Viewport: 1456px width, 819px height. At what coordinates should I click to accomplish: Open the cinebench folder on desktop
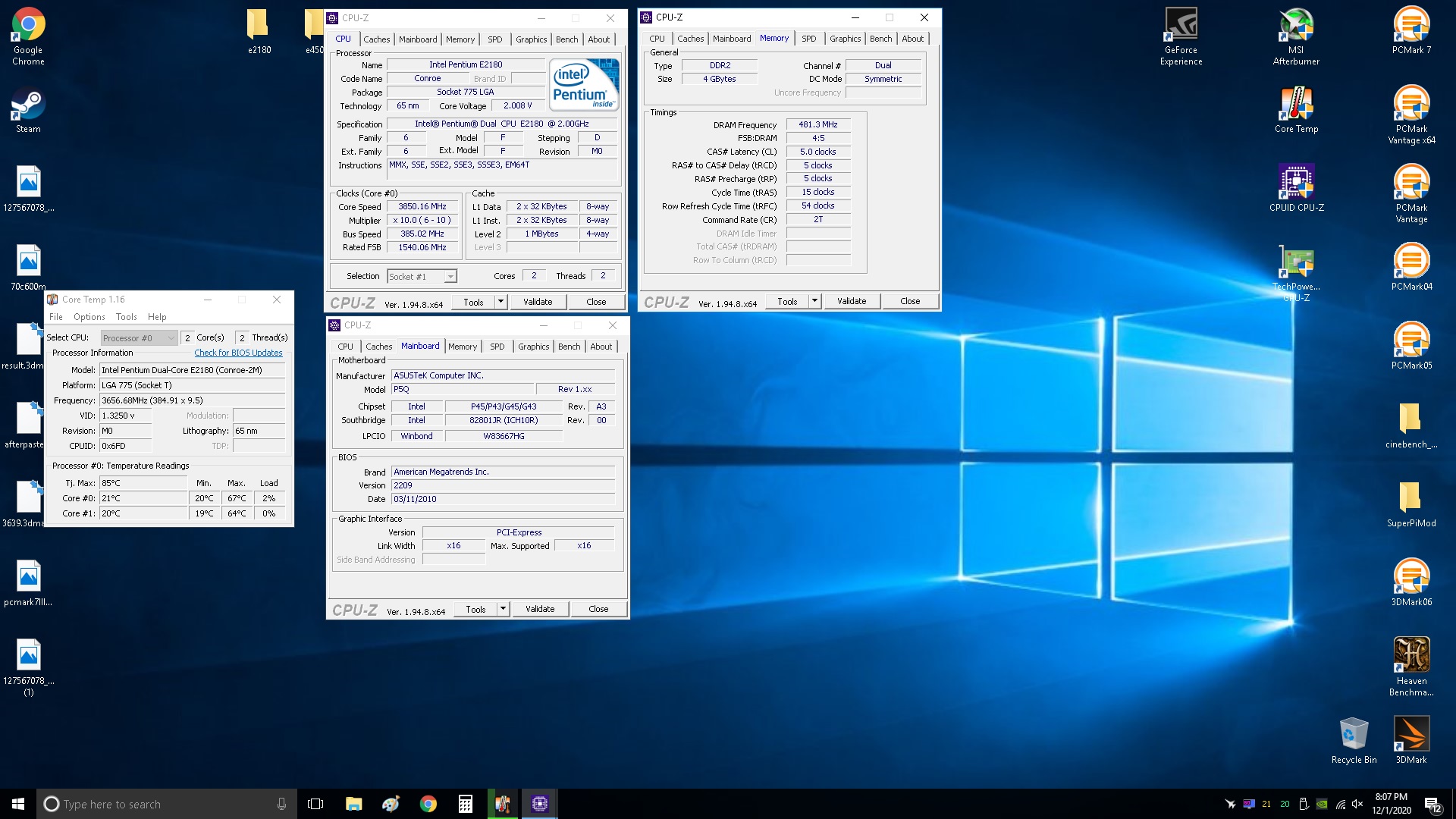[x=1411, y=425]
